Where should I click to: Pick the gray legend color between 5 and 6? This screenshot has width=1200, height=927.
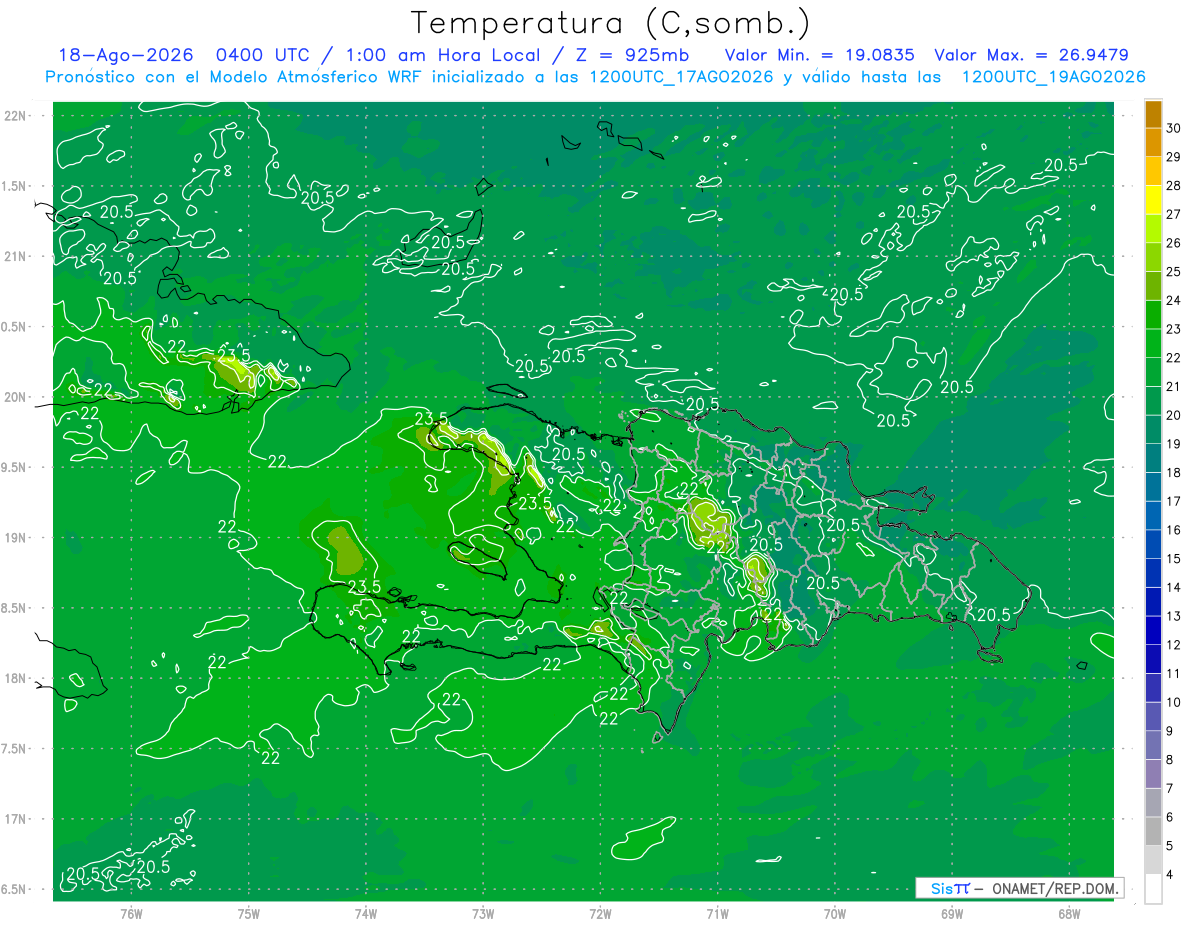[x=1153, y=831]
